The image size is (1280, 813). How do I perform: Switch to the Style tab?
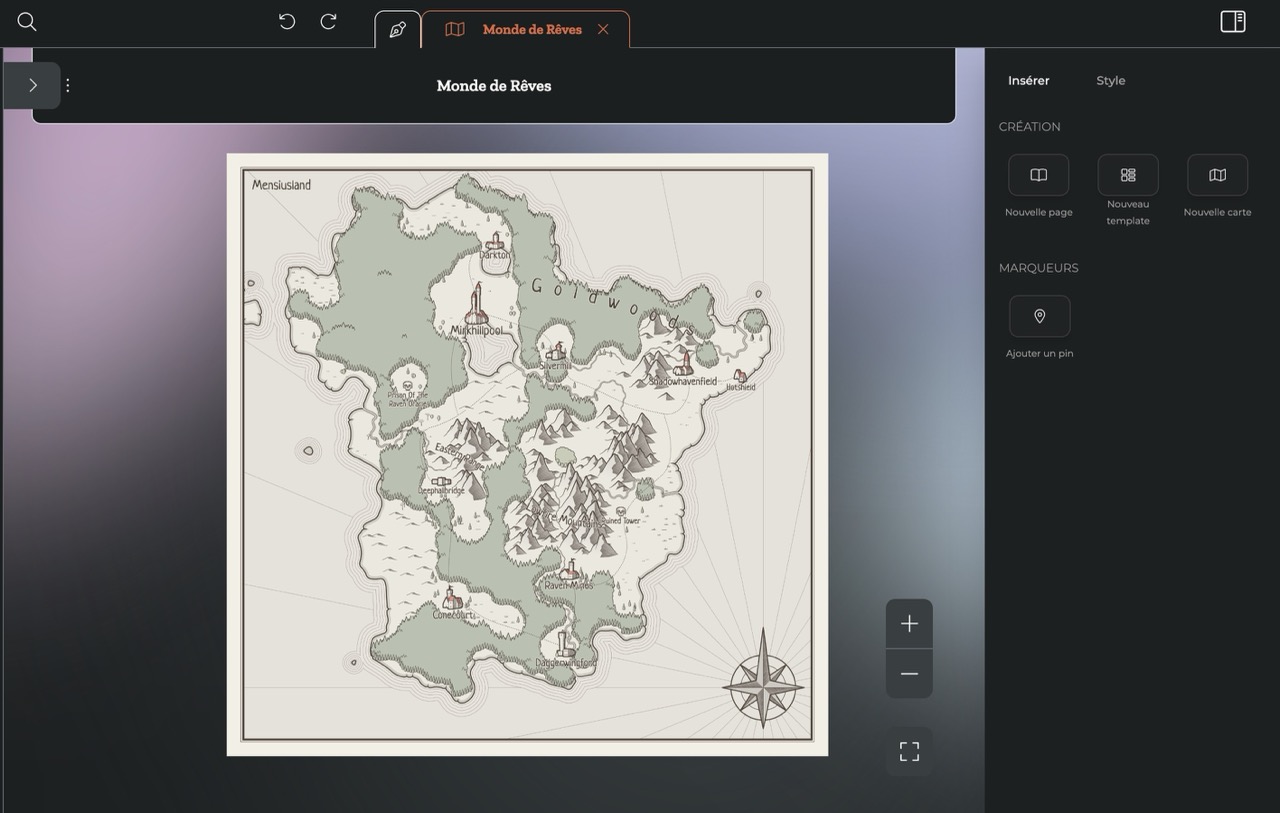coord(1110,81)
